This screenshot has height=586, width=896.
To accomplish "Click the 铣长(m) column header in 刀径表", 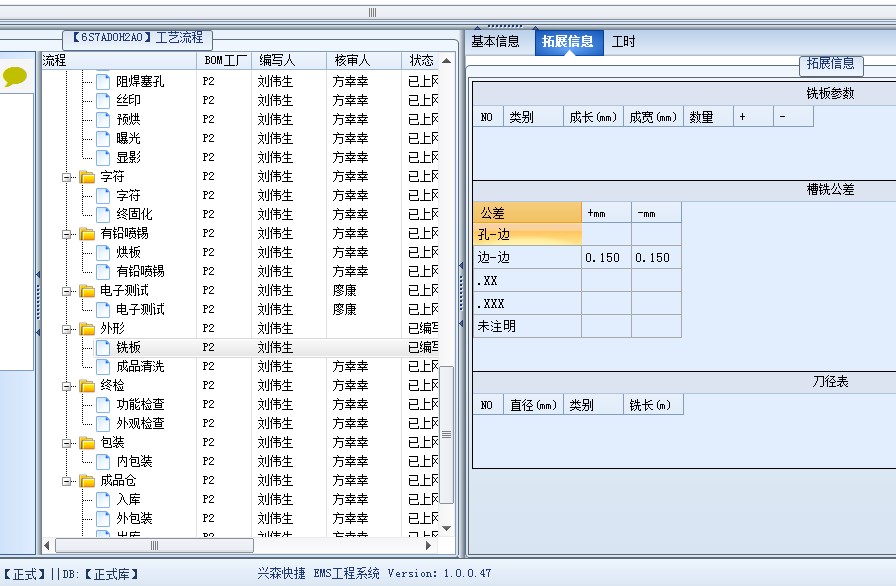I will [x=653, y=405].
